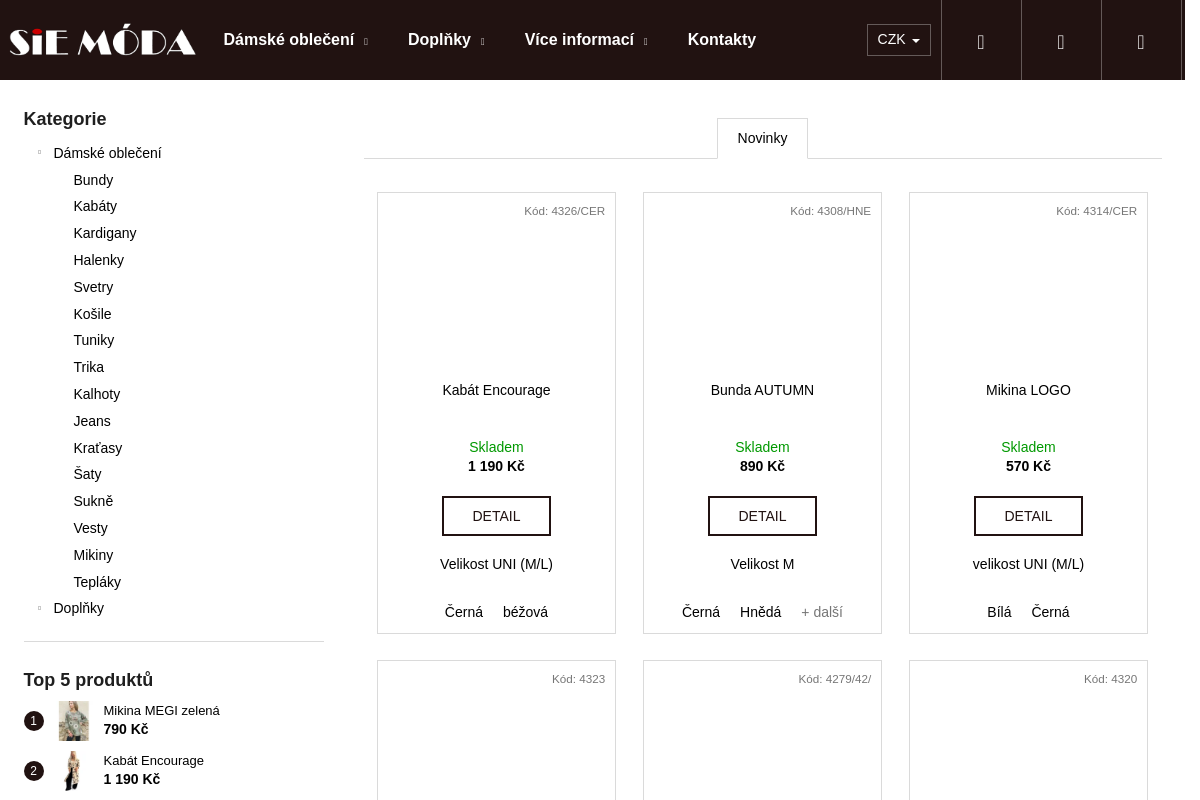Expand the Více informací navigation menu
Viewport: 1200px width, 800px height.
click(585, 40)
